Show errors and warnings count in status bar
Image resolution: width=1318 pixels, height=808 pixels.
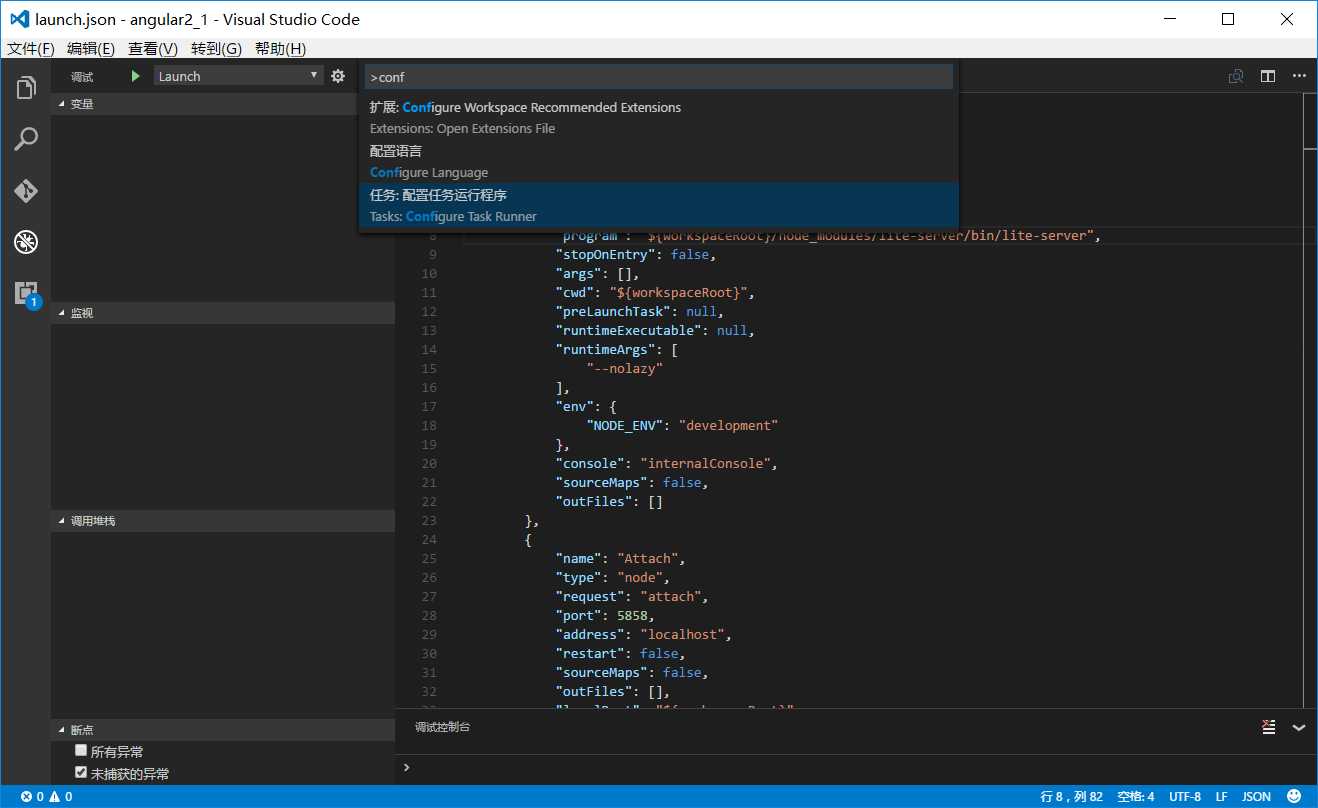[46, 797]
